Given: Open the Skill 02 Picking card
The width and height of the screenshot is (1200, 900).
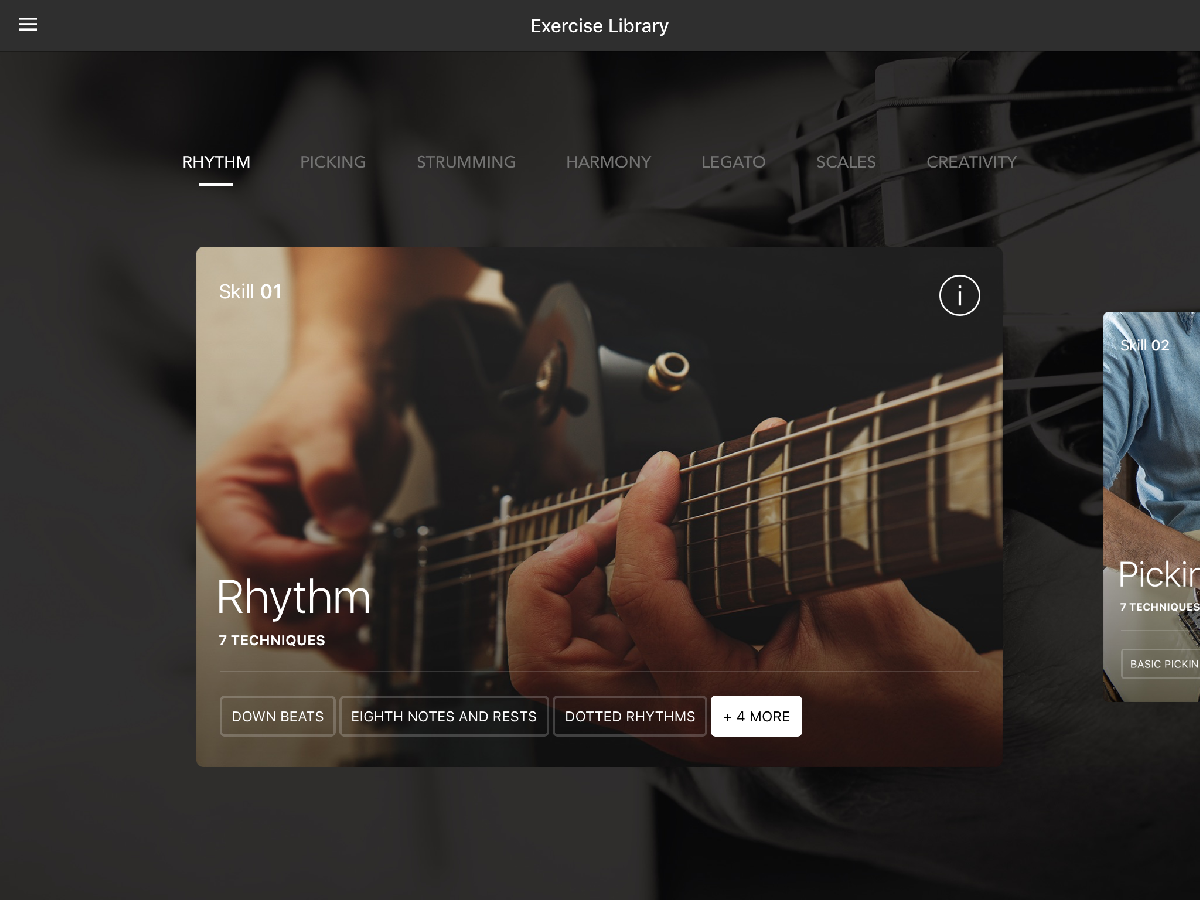Looking at the screenshot, I should [x=1151, y=506].
